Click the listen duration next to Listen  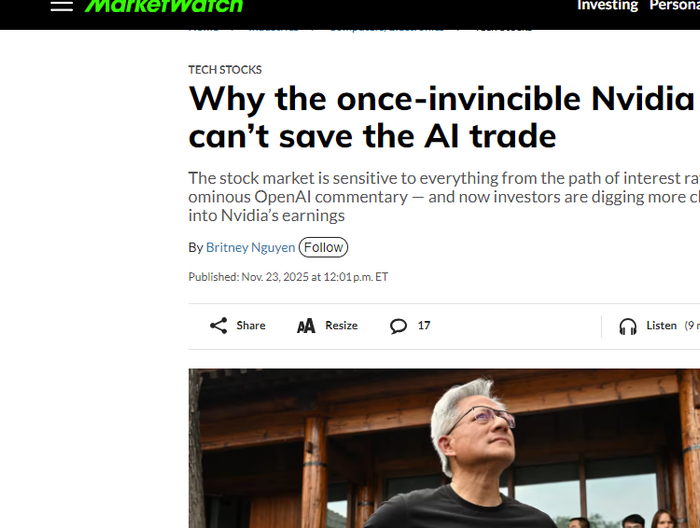tap(692, 326)
